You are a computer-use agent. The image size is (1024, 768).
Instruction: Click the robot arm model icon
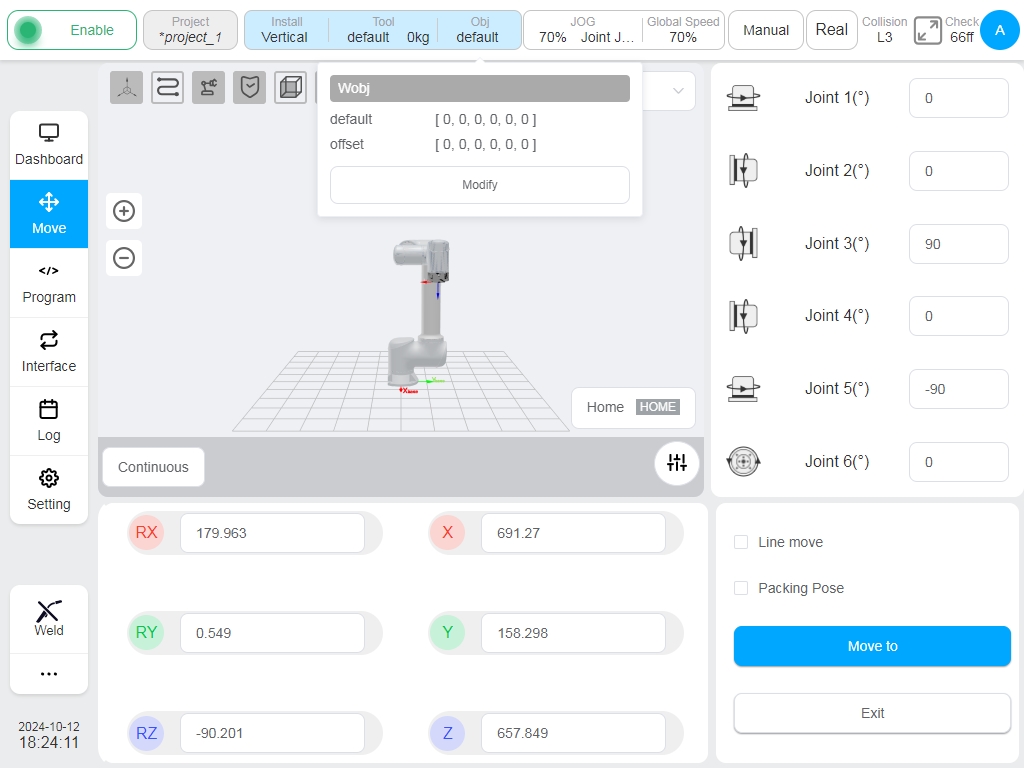(x=208, y=88)
